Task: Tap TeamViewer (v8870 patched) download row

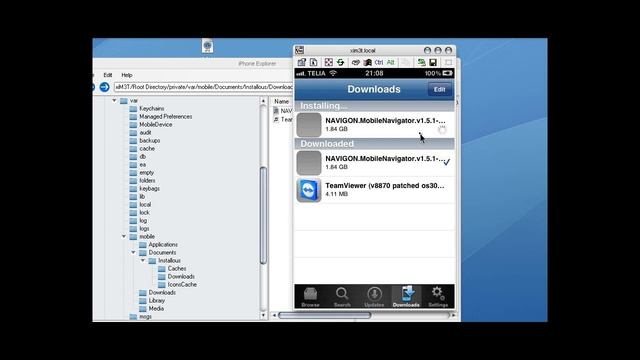Action: [374, 190]
